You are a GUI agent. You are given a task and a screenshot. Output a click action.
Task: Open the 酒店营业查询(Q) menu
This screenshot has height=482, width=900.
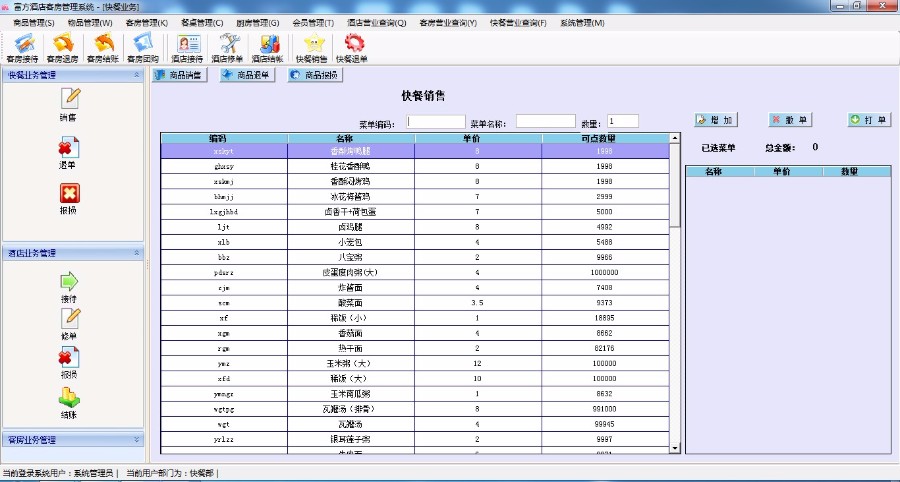(377, 23)
